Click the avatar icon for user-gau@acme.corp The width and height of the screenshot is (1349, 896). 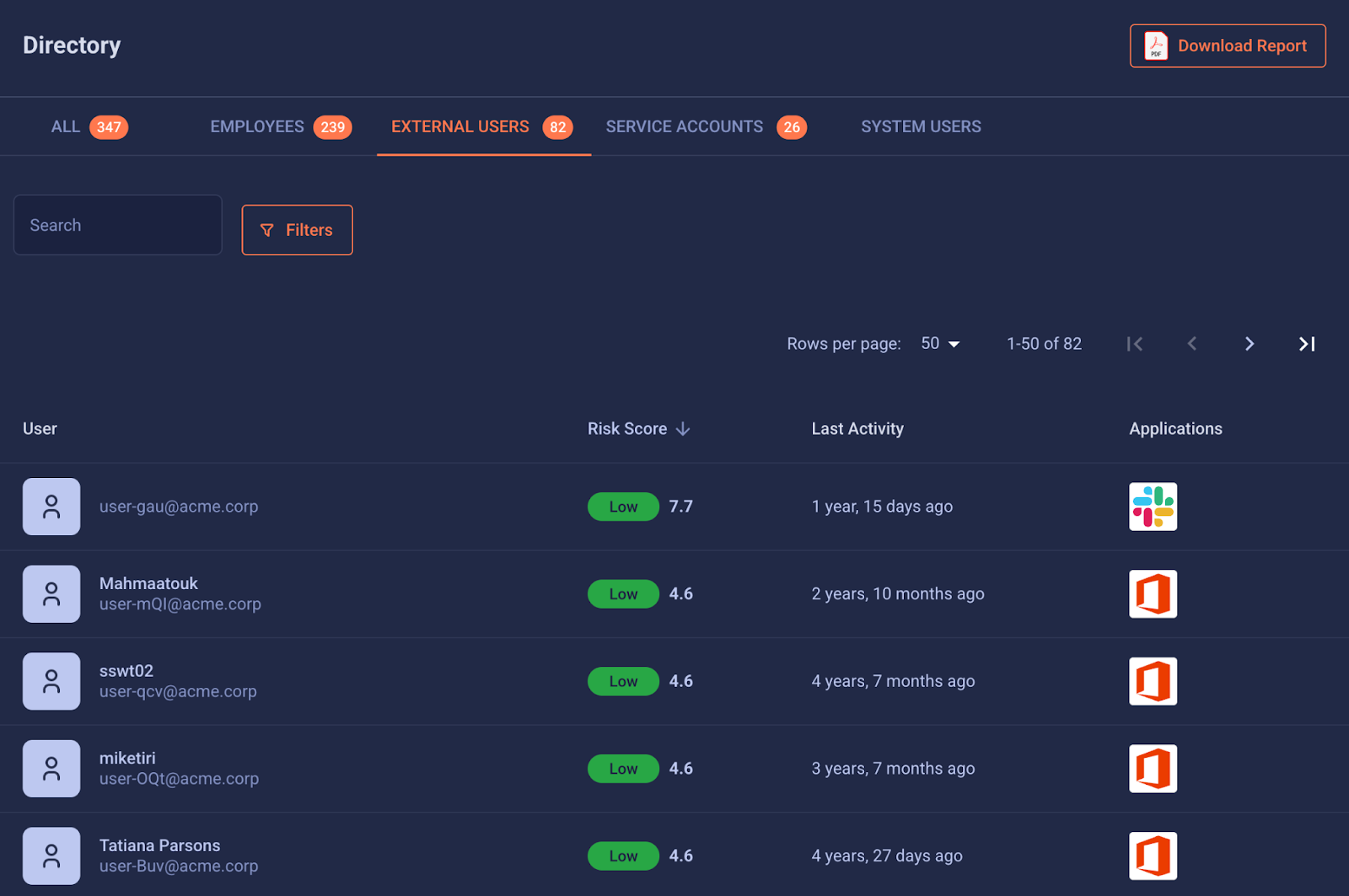coord(51,507)
